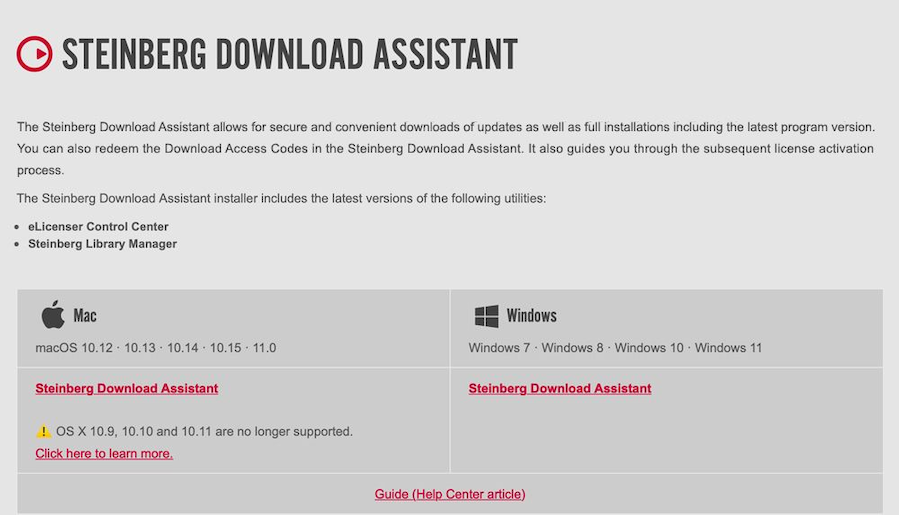Click the 'Windows 7' version text
This screenshot has width=900, height=515.
point(498,348)
